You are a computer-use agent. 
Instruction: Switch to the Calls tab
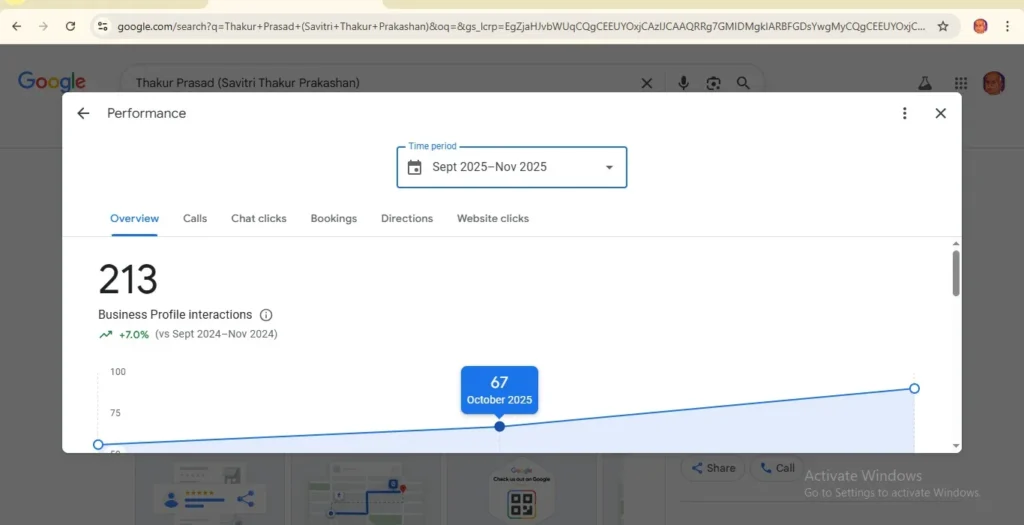(x=195, y=219)
